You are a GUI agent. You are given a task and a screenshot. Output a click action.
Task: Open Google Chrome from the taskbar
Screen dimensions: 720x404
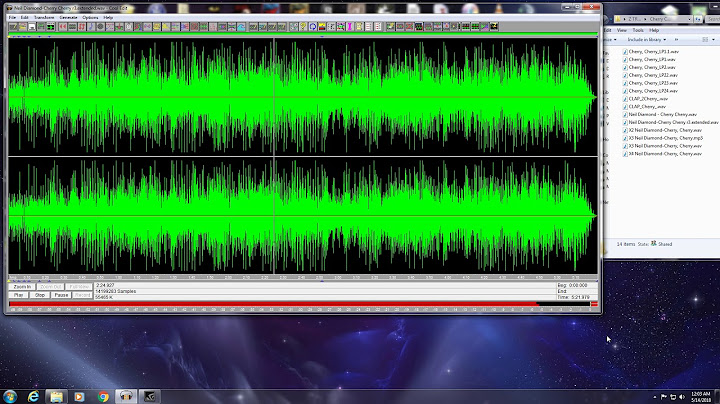pos(103,396)
